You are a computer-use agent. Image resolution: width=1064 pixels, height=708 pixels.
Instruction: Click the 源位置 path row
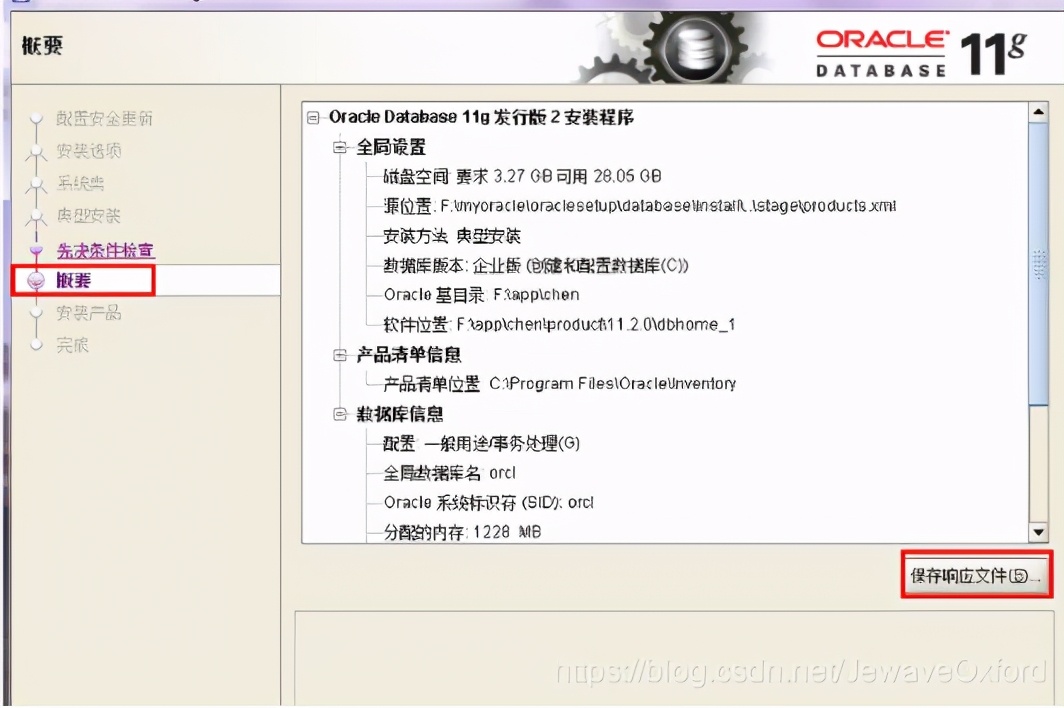[639, 206]
